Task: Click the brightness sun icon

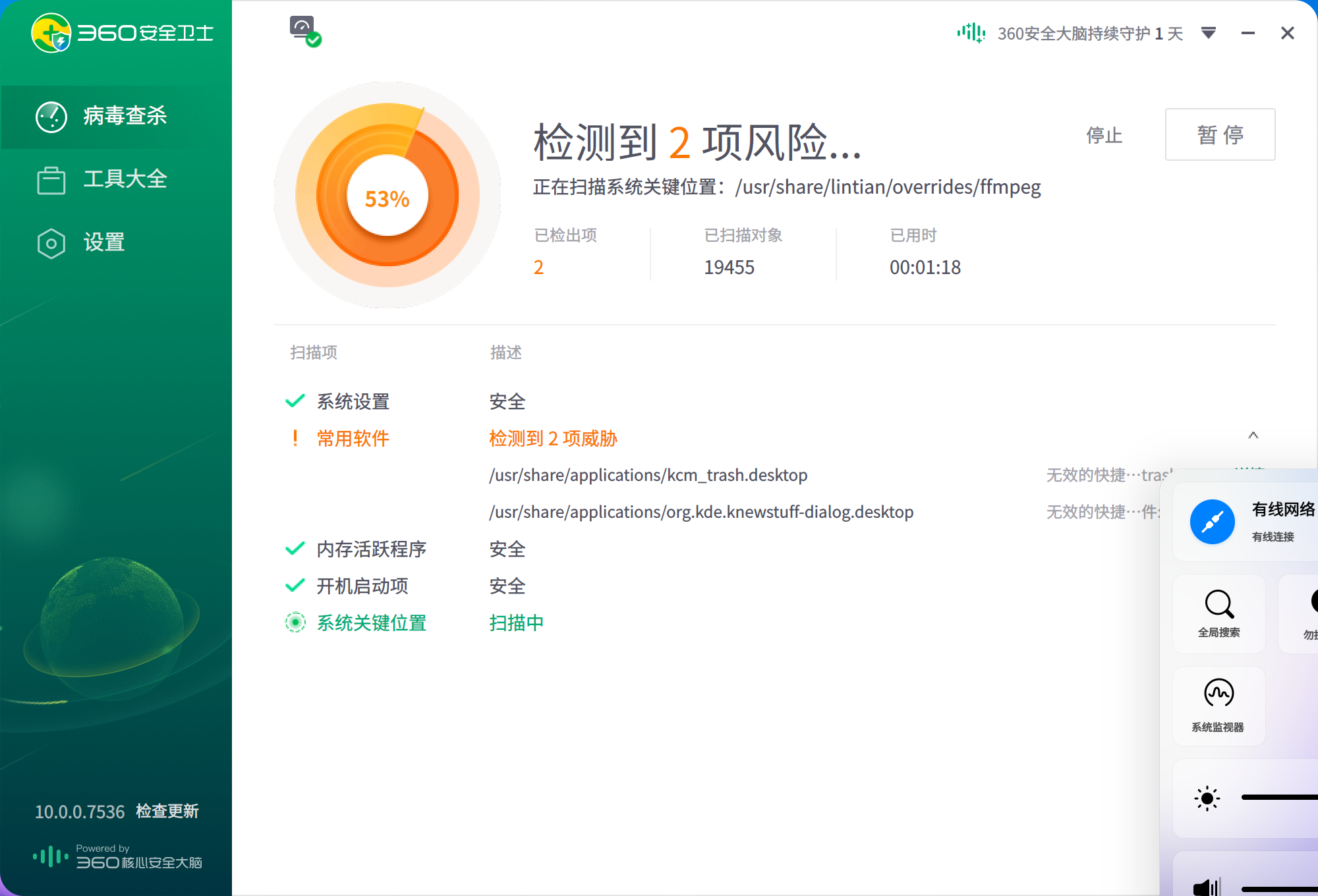Action: point(1207,798)
